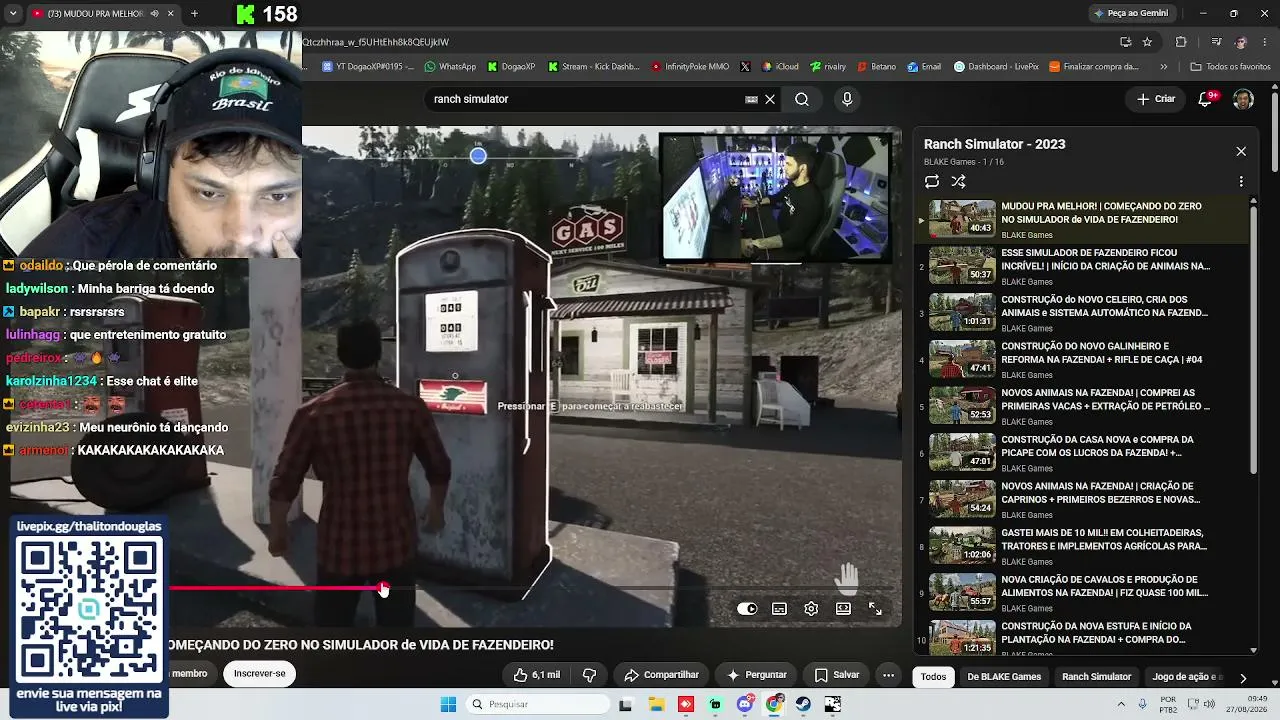Start voice search with the microphone icon

tap(847, 99)
